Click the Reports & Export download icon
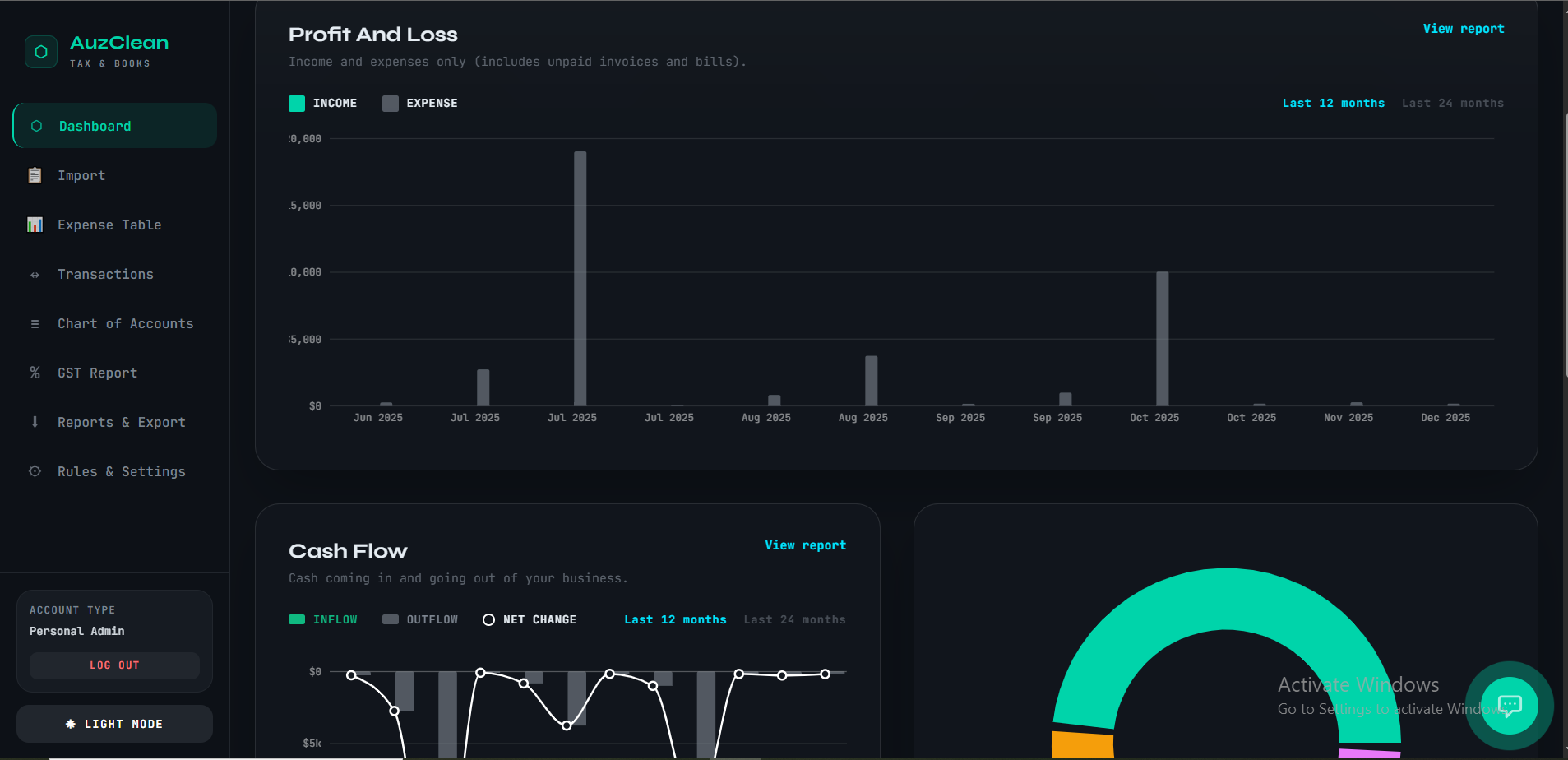 [35, 422]
